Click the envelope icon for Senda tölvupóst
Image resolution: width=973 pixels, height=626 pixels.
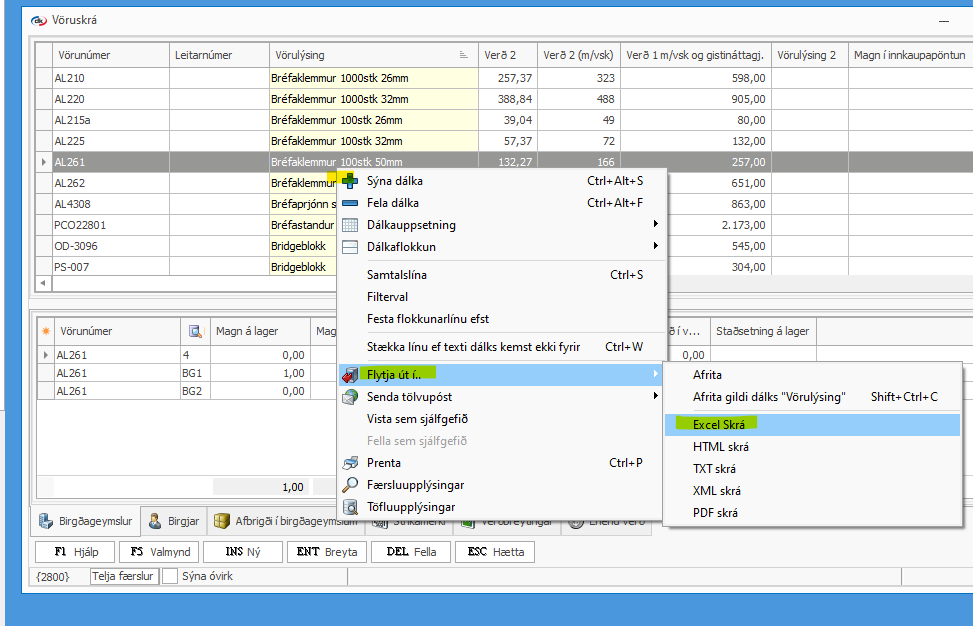pyautogui.click(x=350, y=397)
